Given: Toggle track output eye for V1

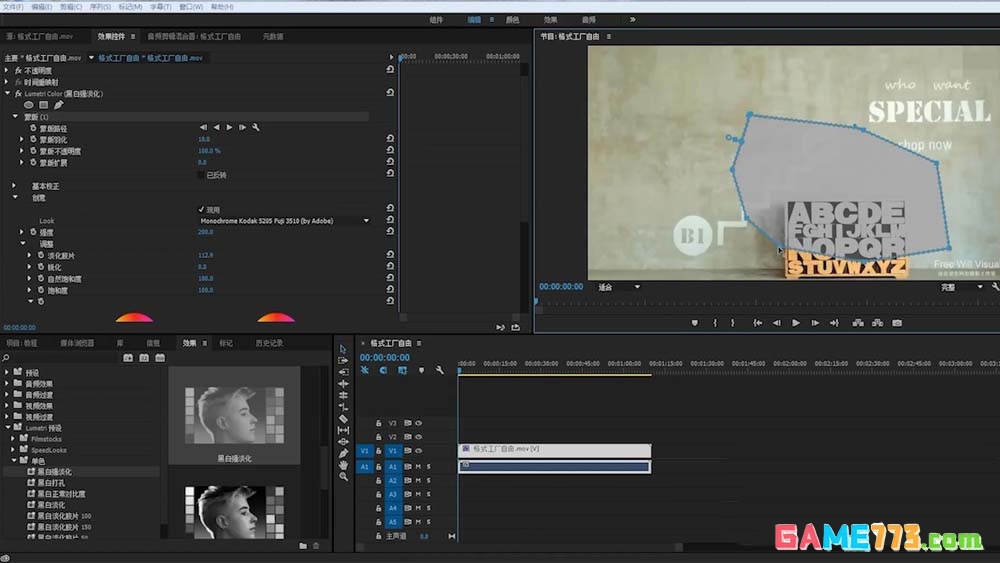Looking at the screenshot, I should click(418, 451).
